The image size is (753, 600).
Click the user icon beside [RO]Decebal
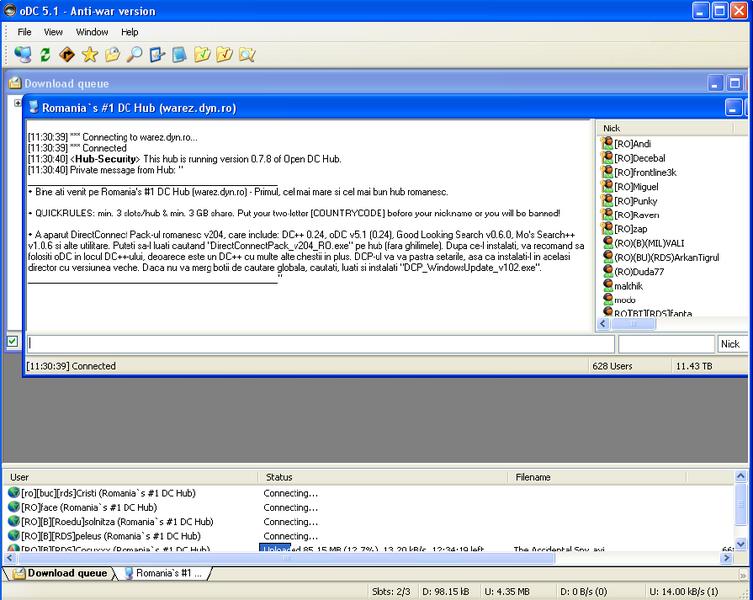click(607, 158)
